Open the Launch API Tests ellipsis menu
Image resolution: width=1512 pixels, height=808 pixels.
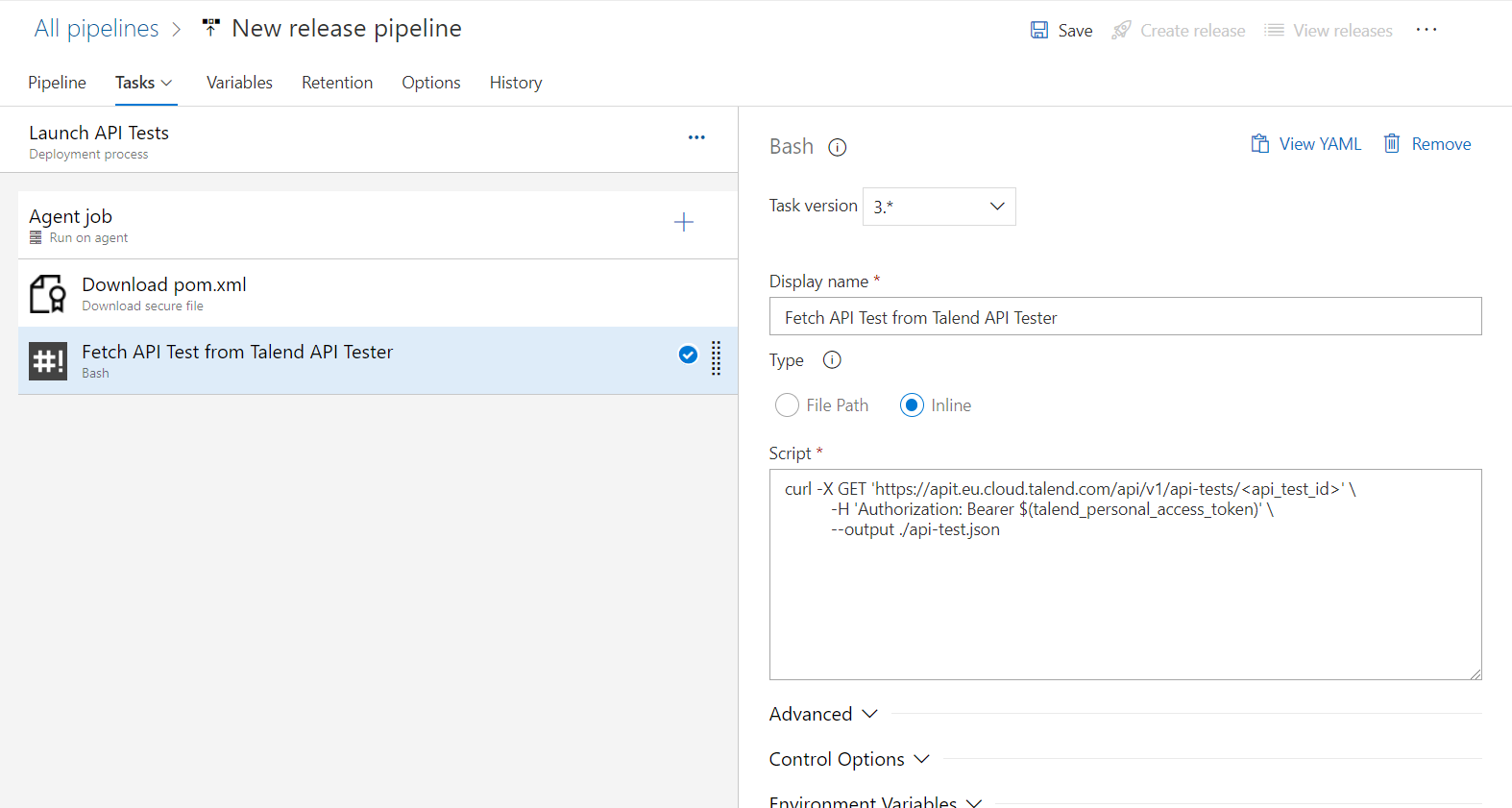click(696, 137)
